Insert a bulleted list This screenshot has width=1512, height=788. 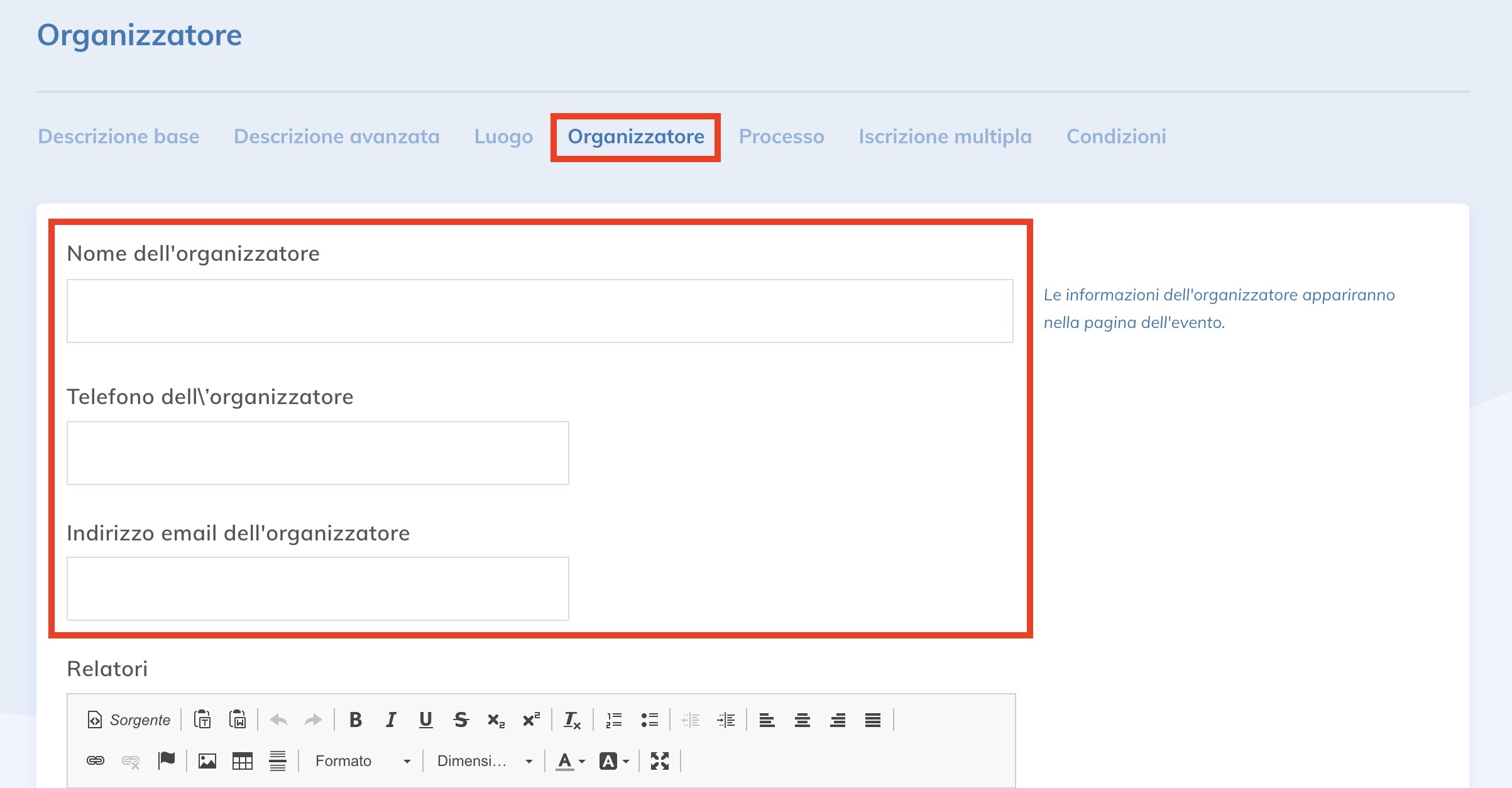tap(650, 720)
